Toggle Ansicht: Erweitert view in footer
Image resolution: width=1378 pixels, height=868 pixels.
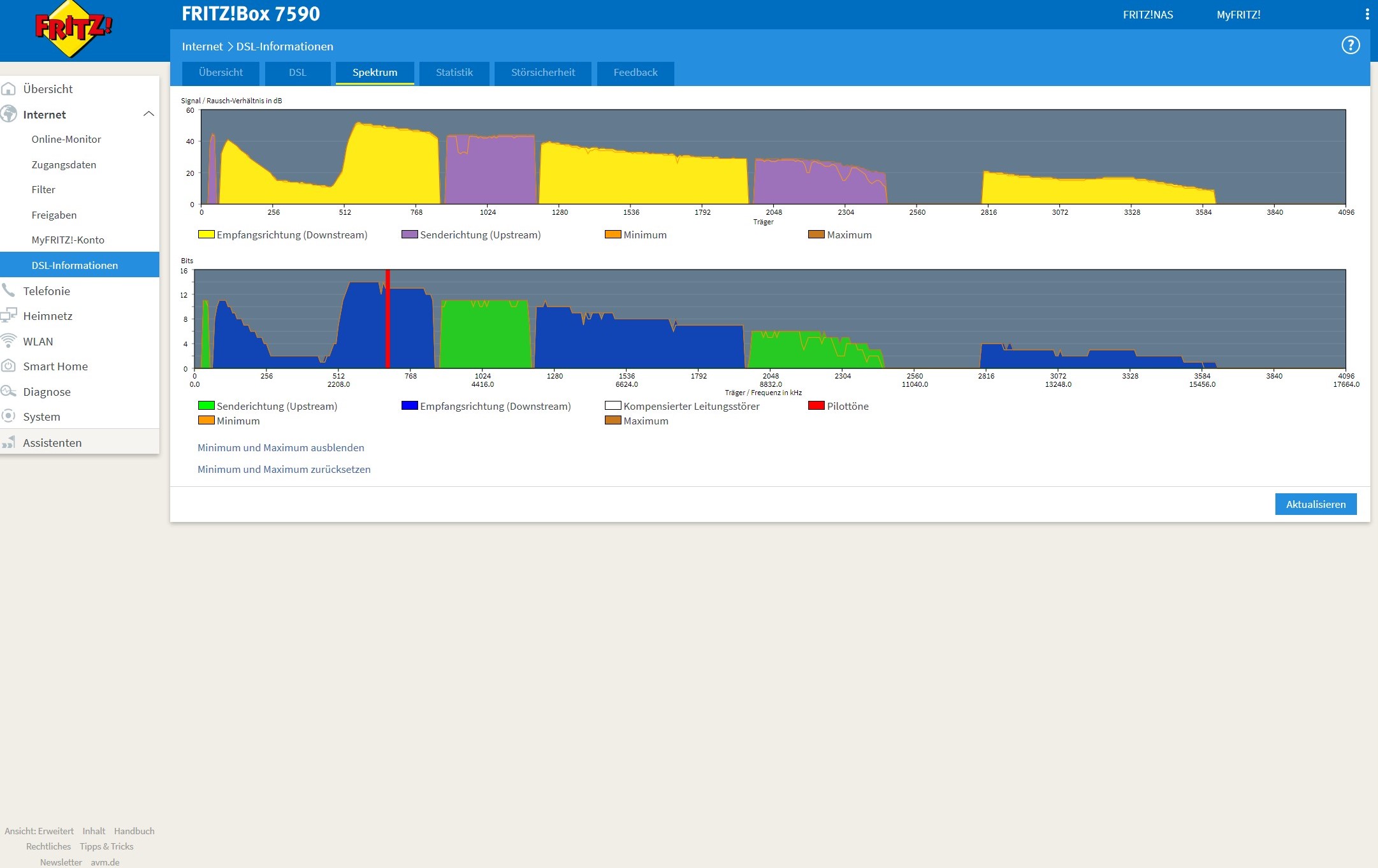coord(39,831)
